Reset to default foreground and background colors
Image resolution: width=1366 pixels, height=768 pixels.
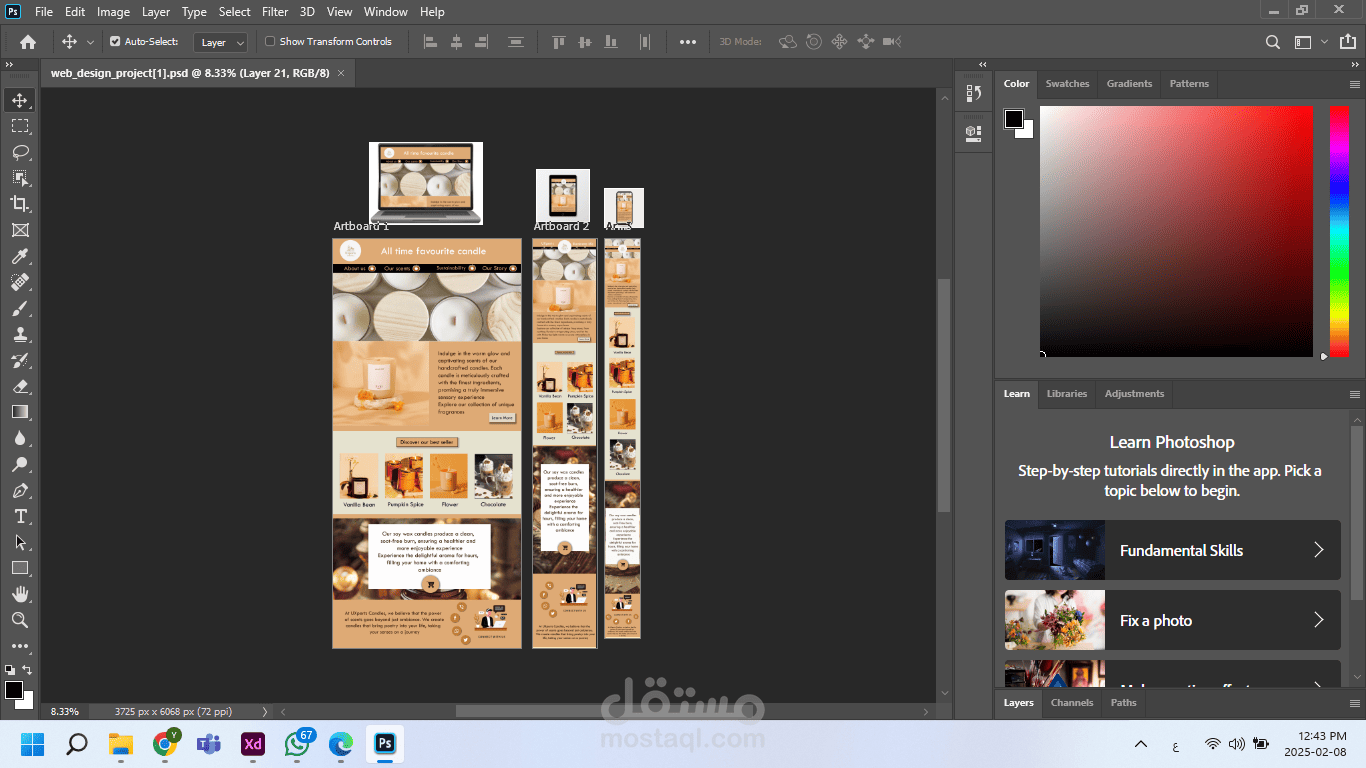pyautogui.click(x=9, y=670)
